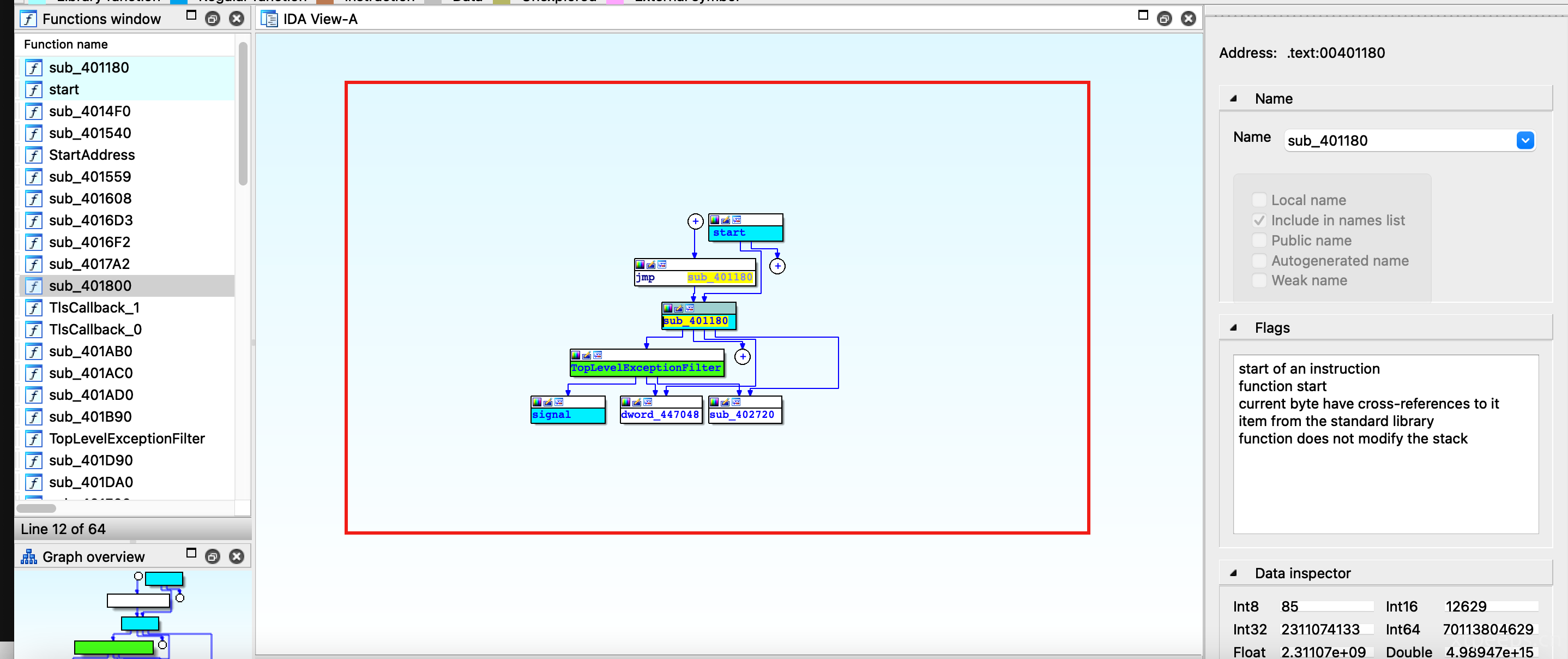Screen dimensions: 1568x659
Task: Expand the plus node right of jmp block
Action: pos(777,266)
